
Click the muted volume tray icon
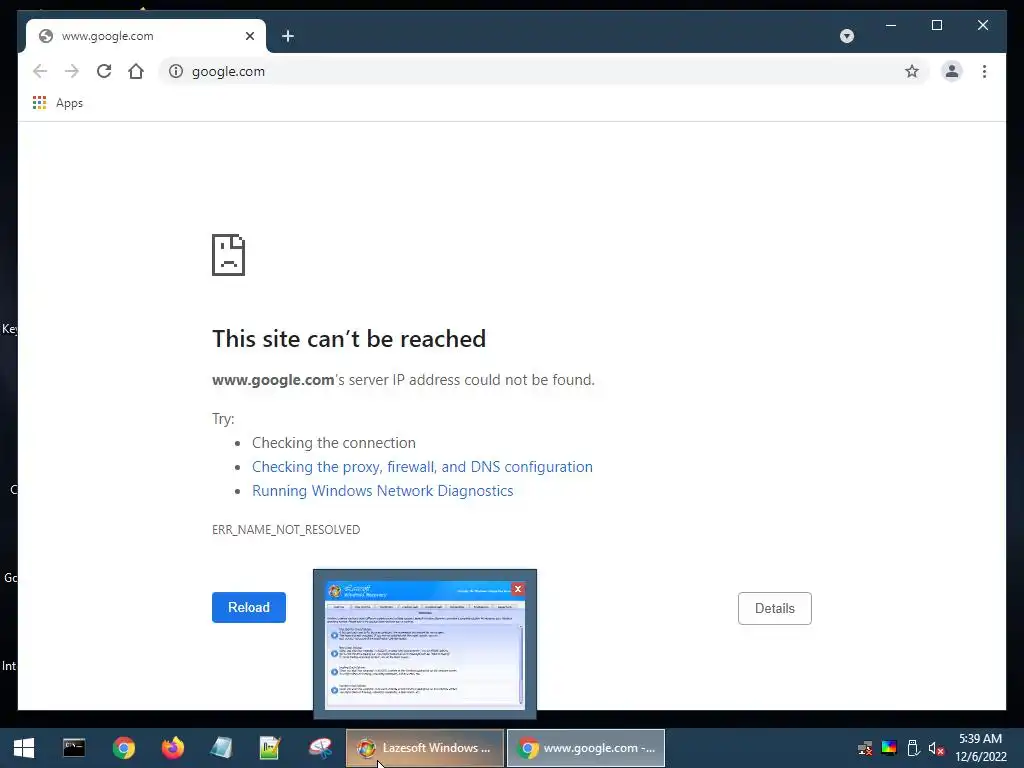pyautogui.click(x=936, y=748)
